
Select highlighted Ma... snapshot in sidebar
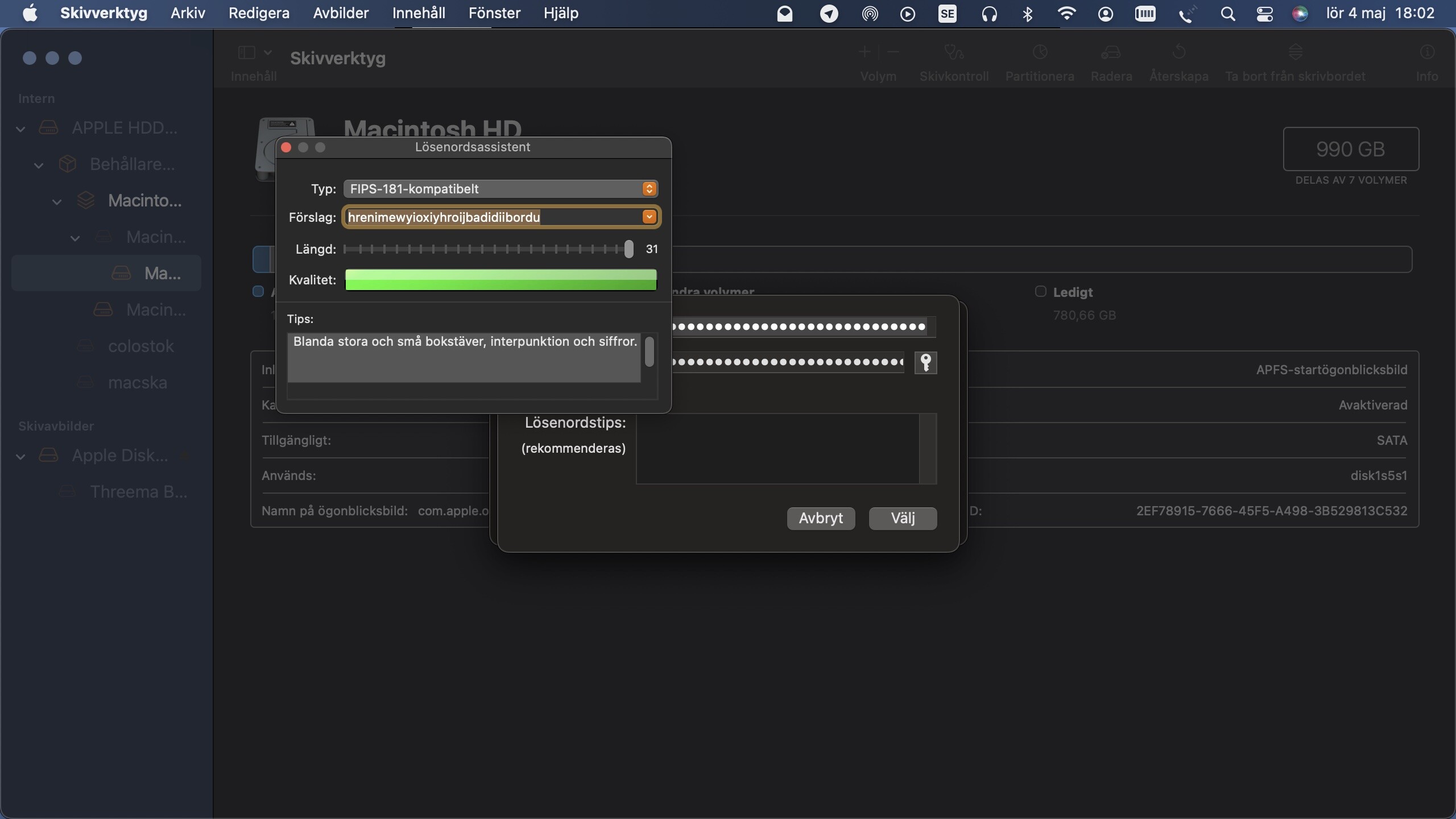click(x=106, y=274)
